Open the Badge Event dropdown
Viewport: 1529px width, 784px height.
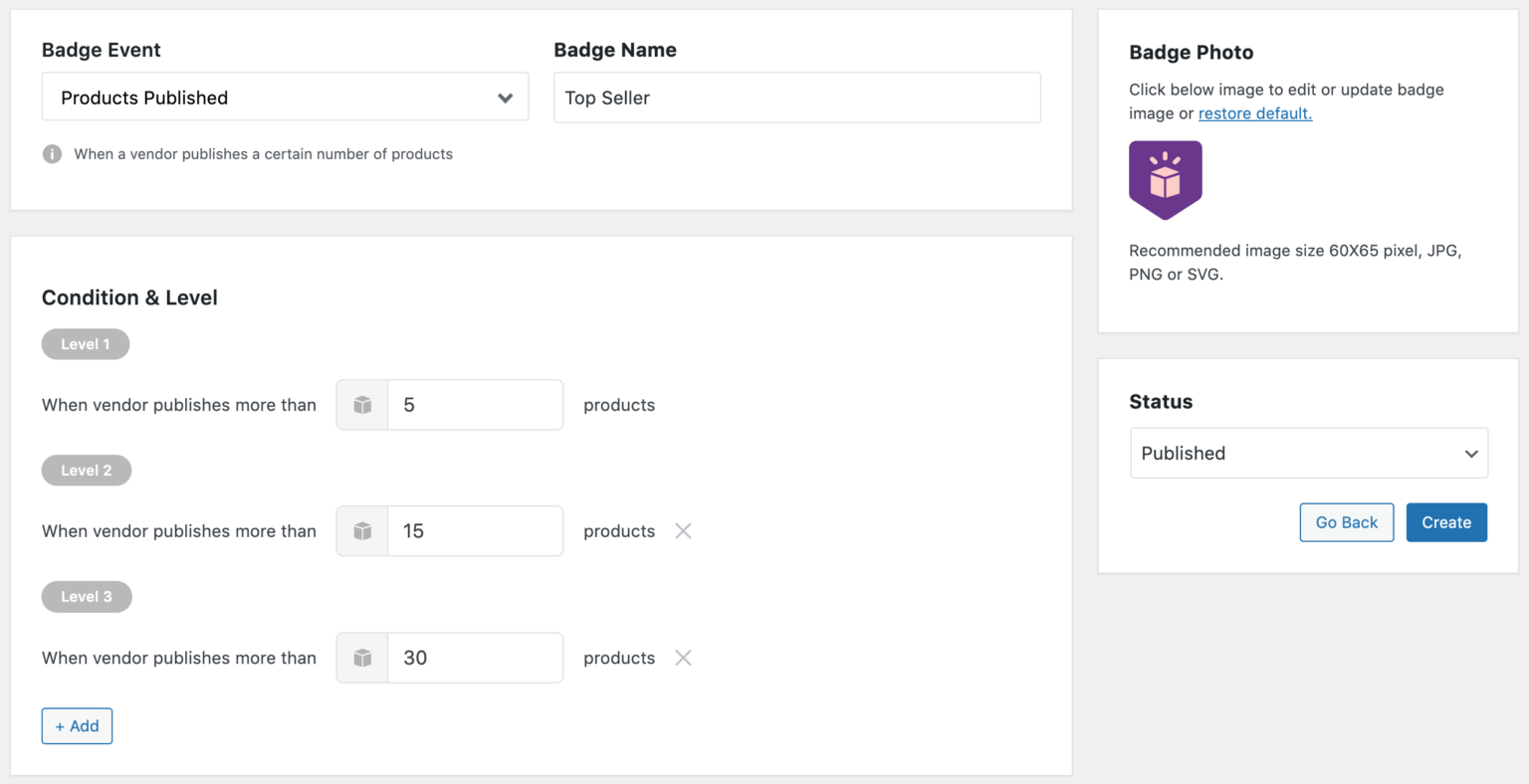point(285,97)
